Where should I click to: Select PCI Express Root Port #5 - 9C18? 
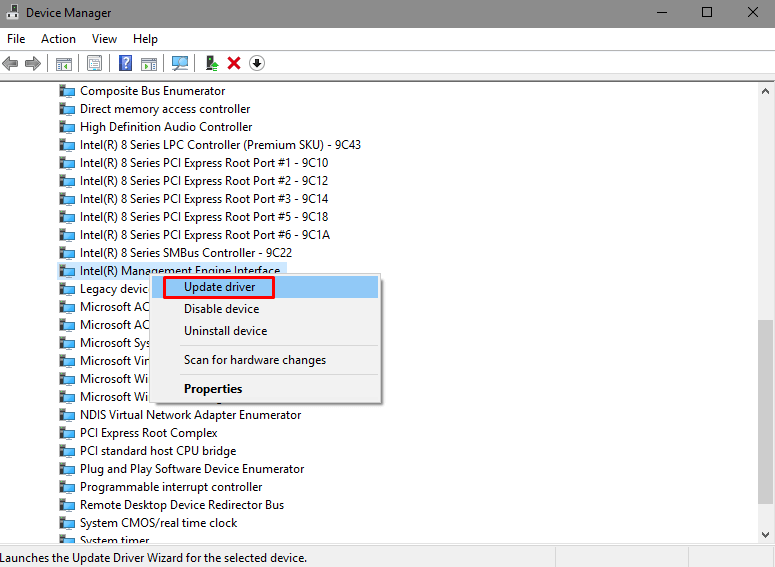(x=204, y=217)
